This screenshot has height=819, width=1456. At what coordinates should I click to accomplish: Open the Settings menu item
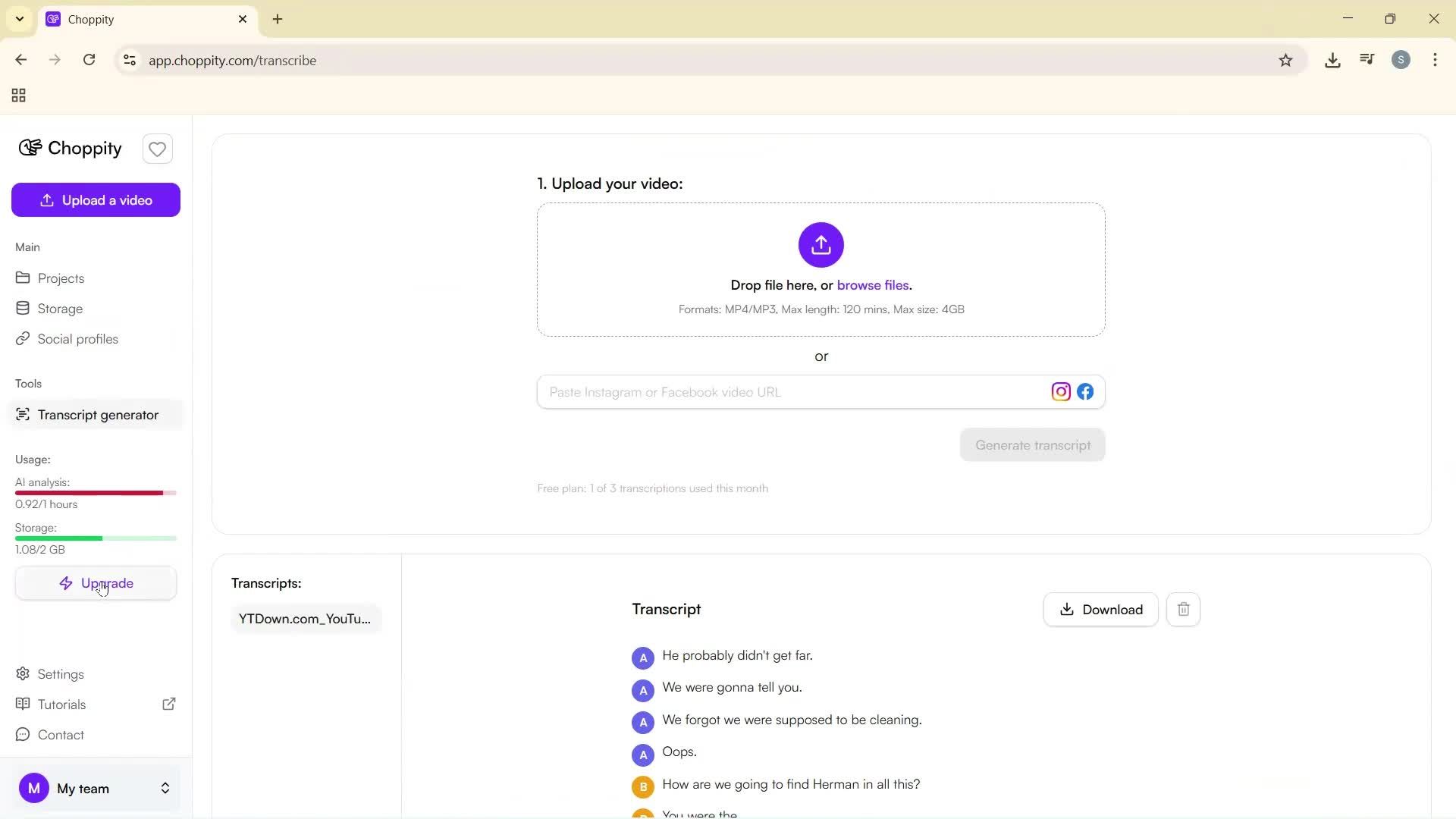coord(61,673)
